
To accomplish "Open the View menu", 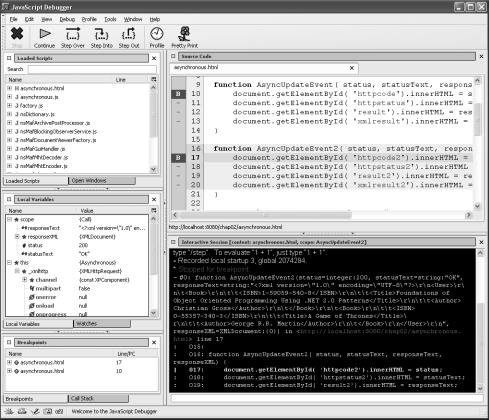I will pyautogui.click(x=46, y=19).
